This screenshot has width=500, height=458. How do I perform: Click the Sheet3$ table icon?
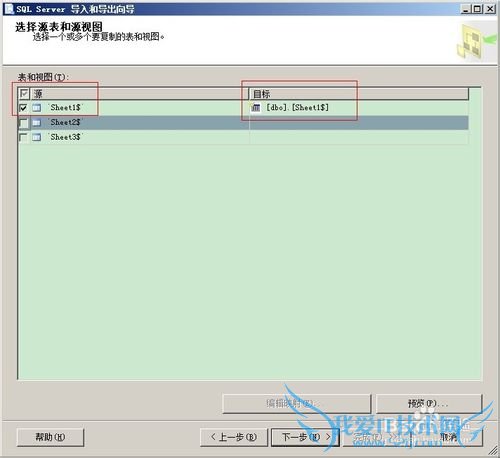[x=37, y=137]
